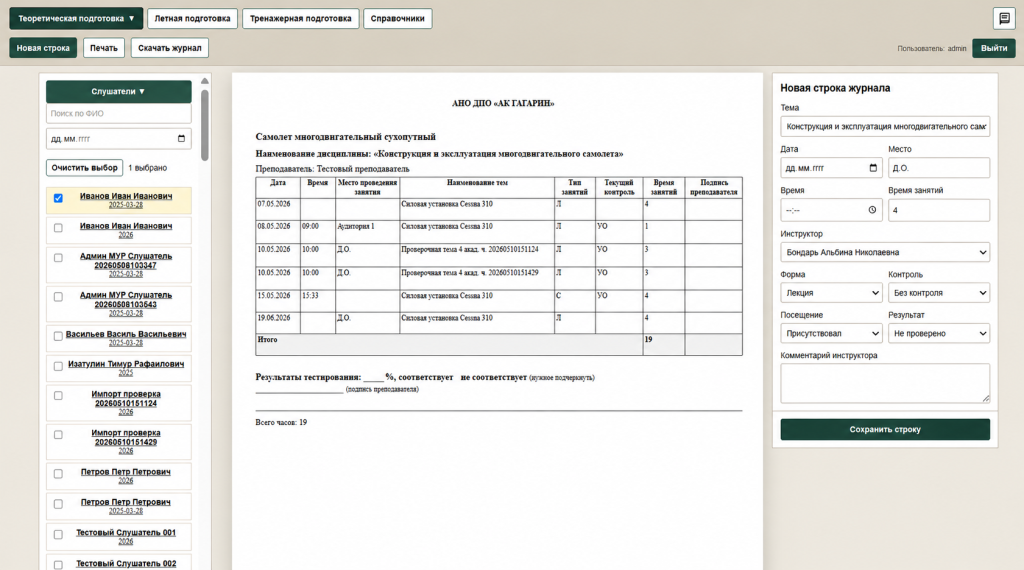The image size is (1024, 570).
Task: Click Сохранить строку button
Action: click(x=885, y=429)
